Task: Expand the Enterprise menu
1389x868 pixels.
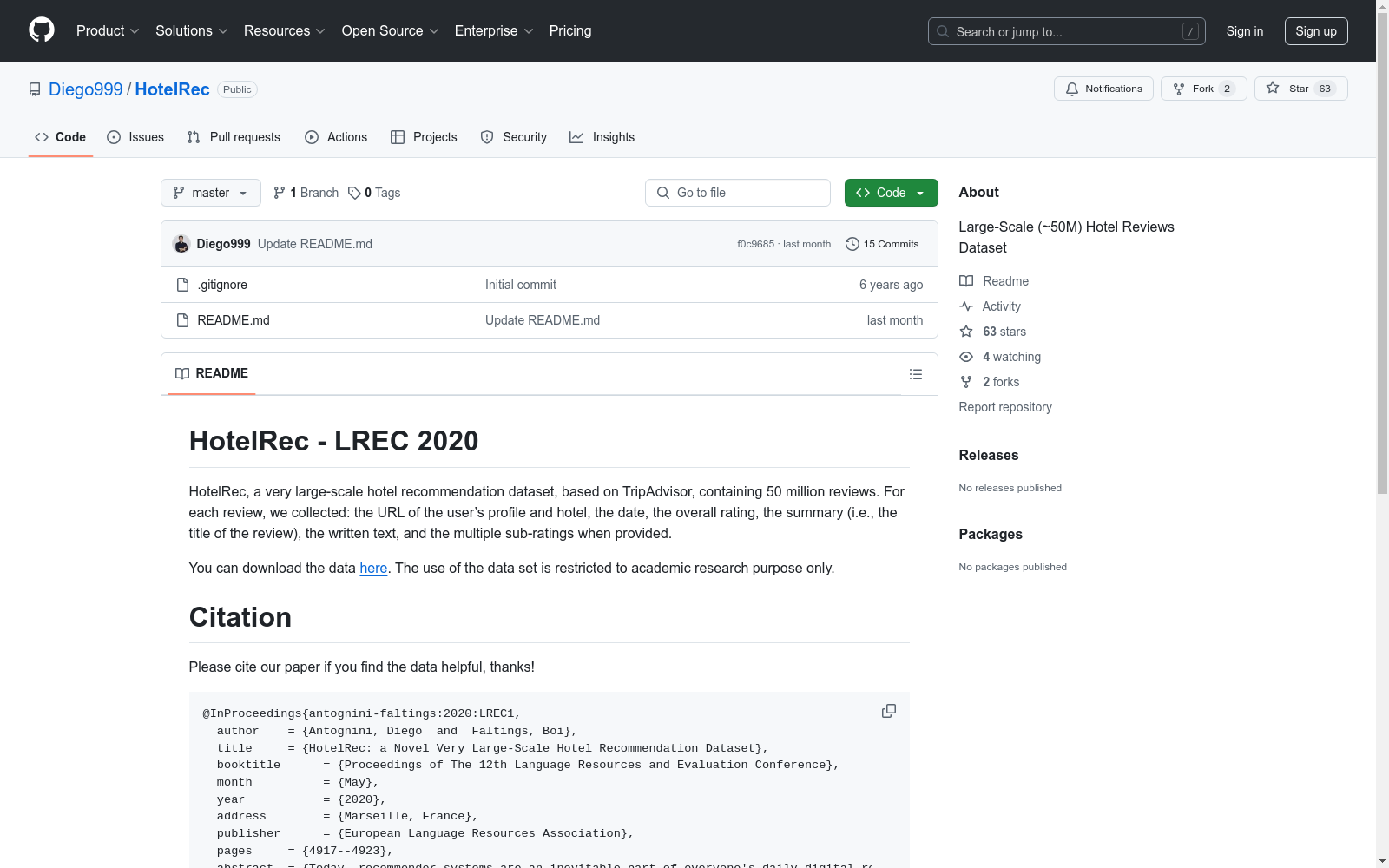Action: click(x=494, y=31)
